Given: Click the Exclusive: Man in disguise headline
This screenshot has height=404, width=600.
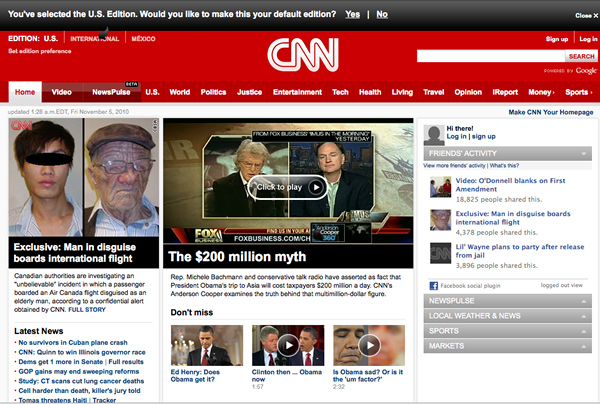Looking at the screenshot, I should (x=75, y=253).
